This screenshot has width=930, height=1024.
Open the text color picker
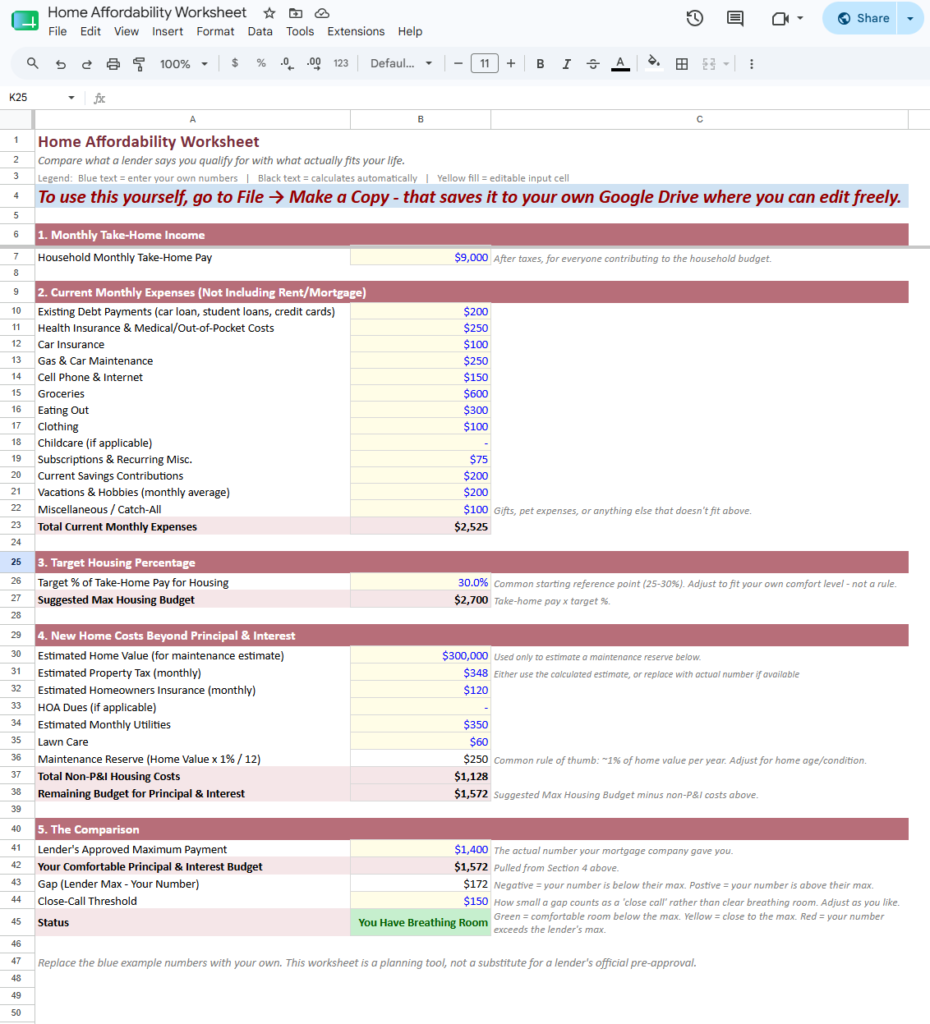(620, 64)
